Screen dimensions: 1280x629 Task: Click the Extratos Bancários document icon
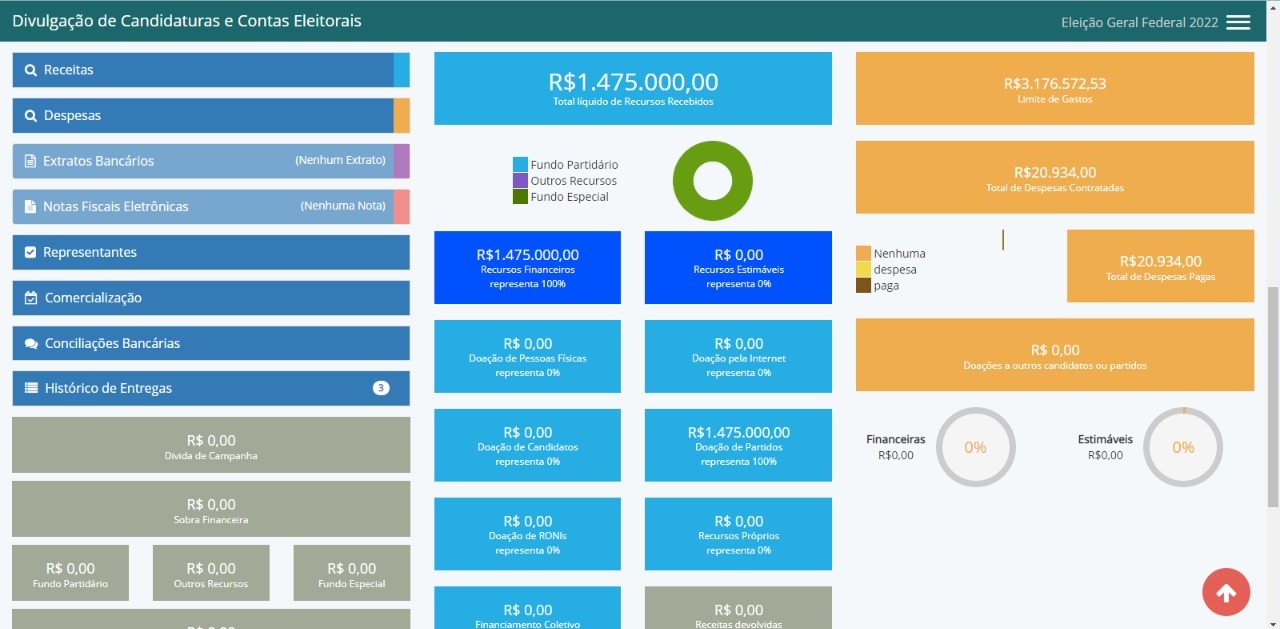tap(30, 161)
